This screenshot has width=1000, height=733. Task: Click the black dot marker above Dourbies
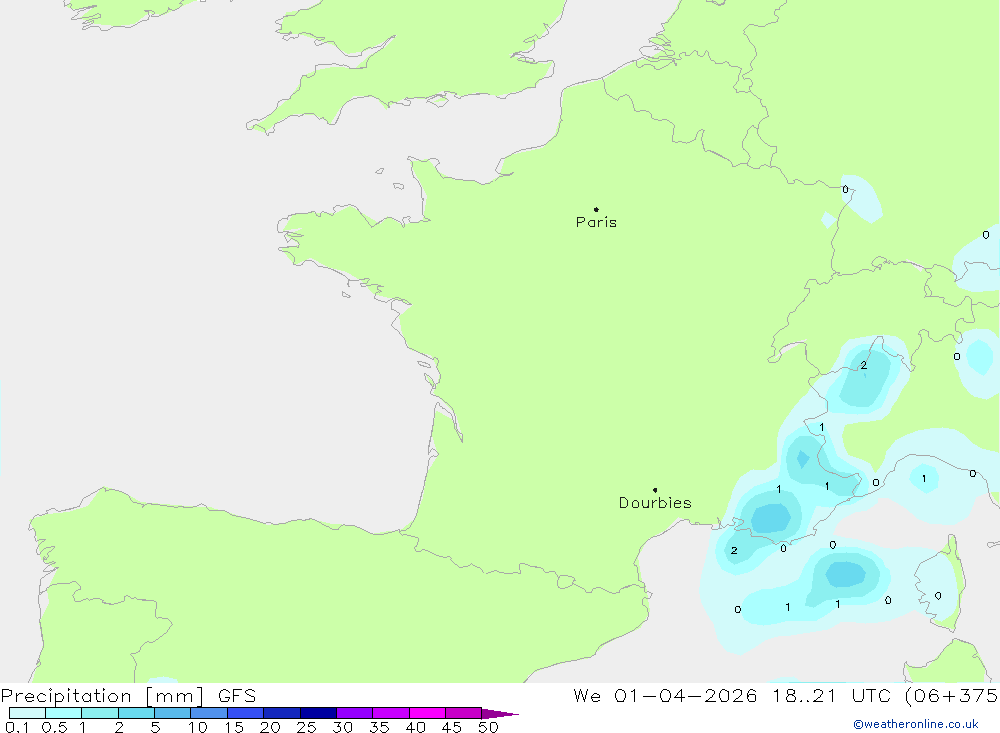(655, 490)
